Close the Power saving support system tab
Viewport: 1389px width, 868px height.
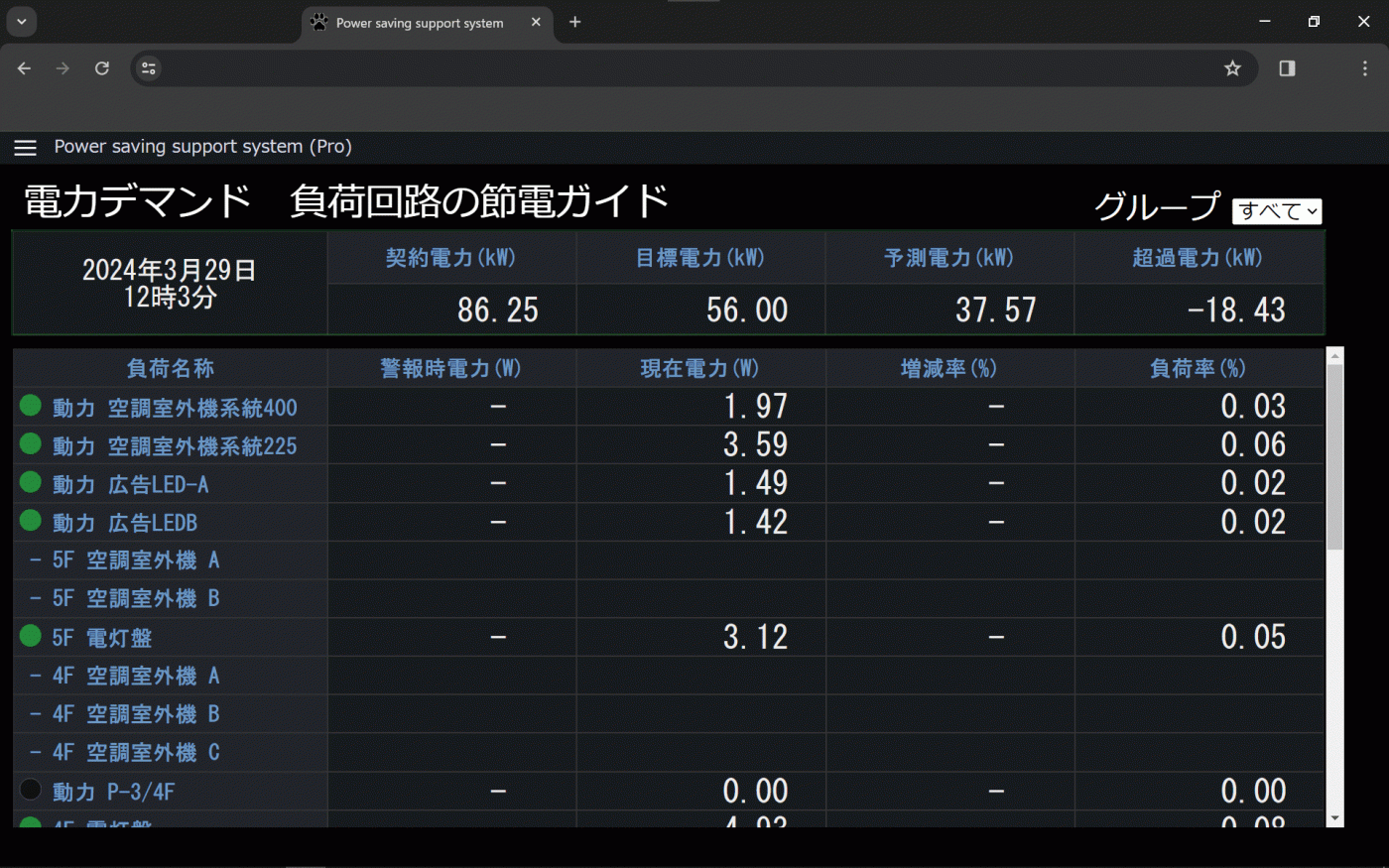tap(536, 22)
